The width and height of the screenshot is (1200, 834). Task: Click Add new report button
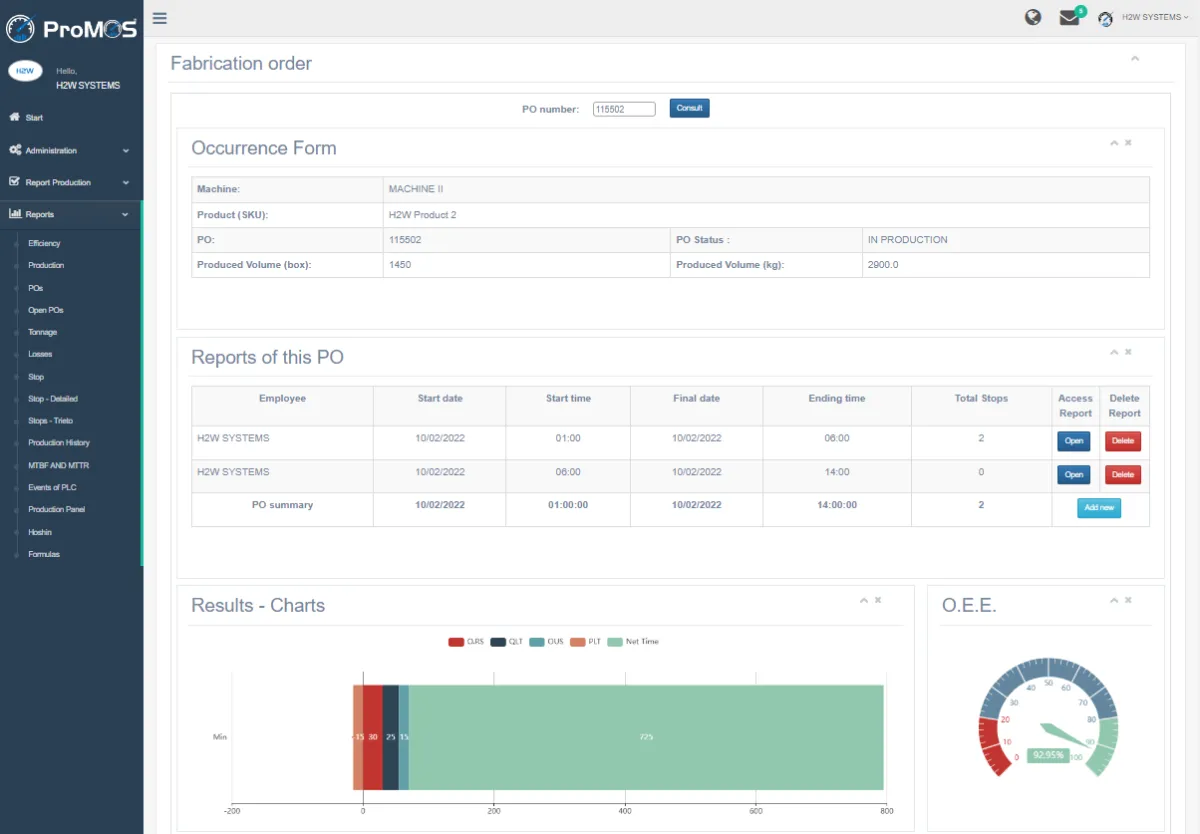point(1099,508)
